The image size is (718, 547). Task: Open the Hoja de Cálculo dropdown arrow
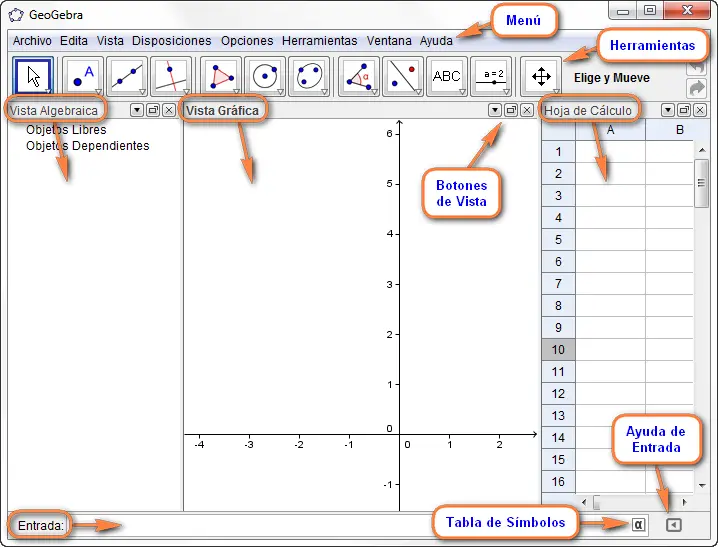[668, 110]
